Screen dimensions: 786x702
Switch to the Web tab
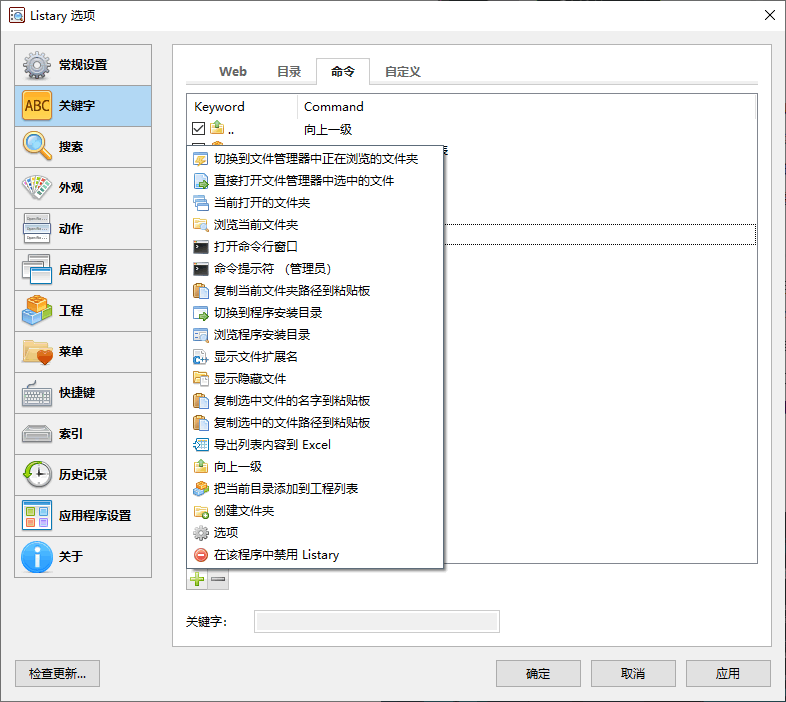coord(233,72)
